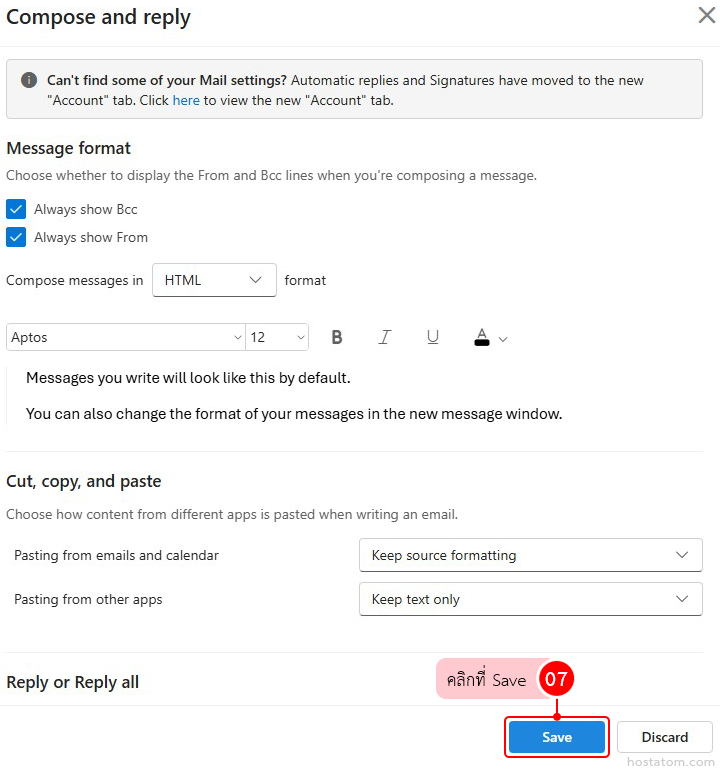Close the Compose and reply panel
The image size is (720, 771).
[x=707, y=15]
